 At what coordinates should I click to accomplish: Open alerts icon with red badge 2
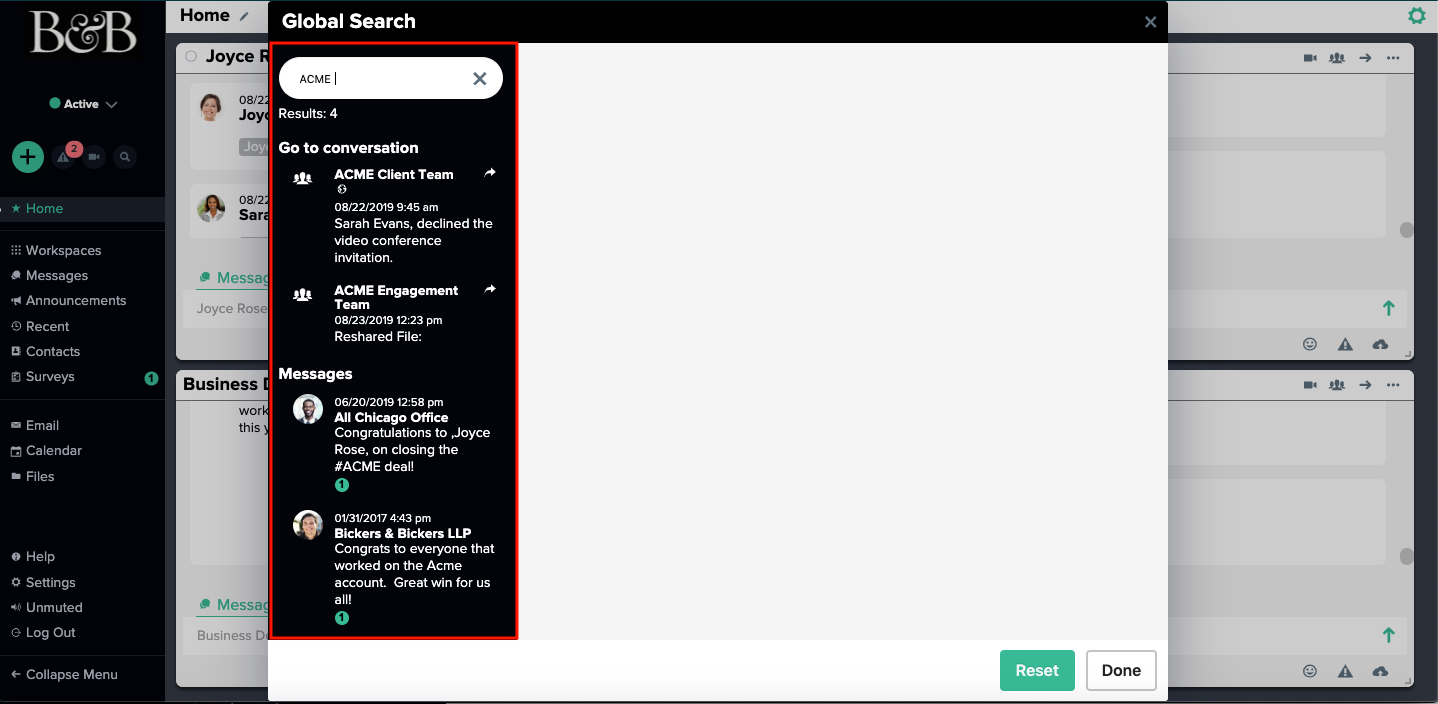click(65, 156)
